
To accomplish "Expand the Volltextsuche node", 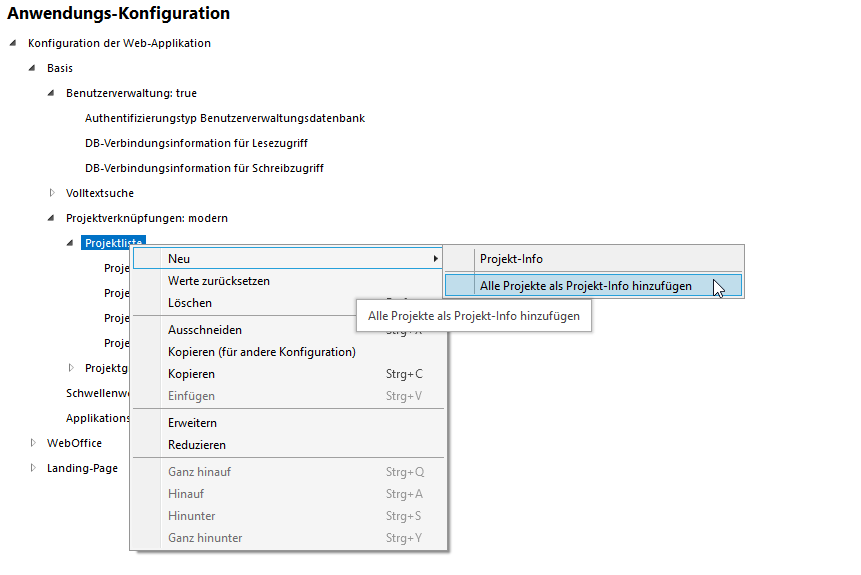I will (52, 192).
